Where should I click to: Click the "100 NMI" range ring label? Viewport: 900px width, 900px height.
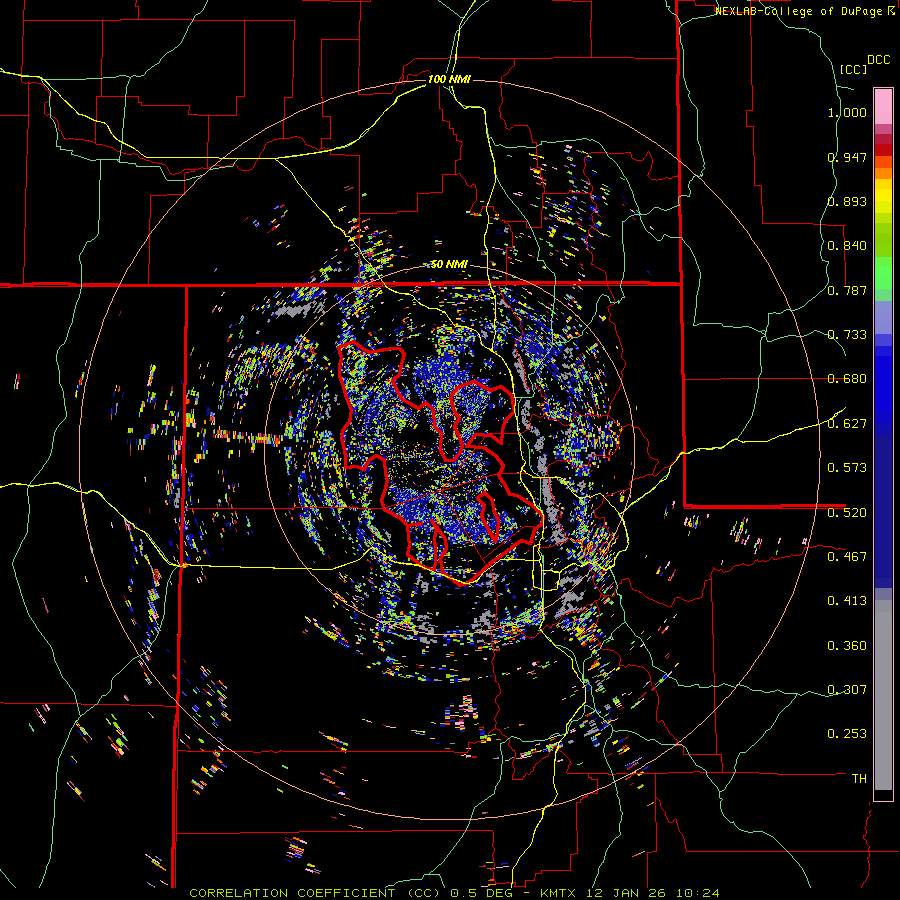click(x=449, y=79)
